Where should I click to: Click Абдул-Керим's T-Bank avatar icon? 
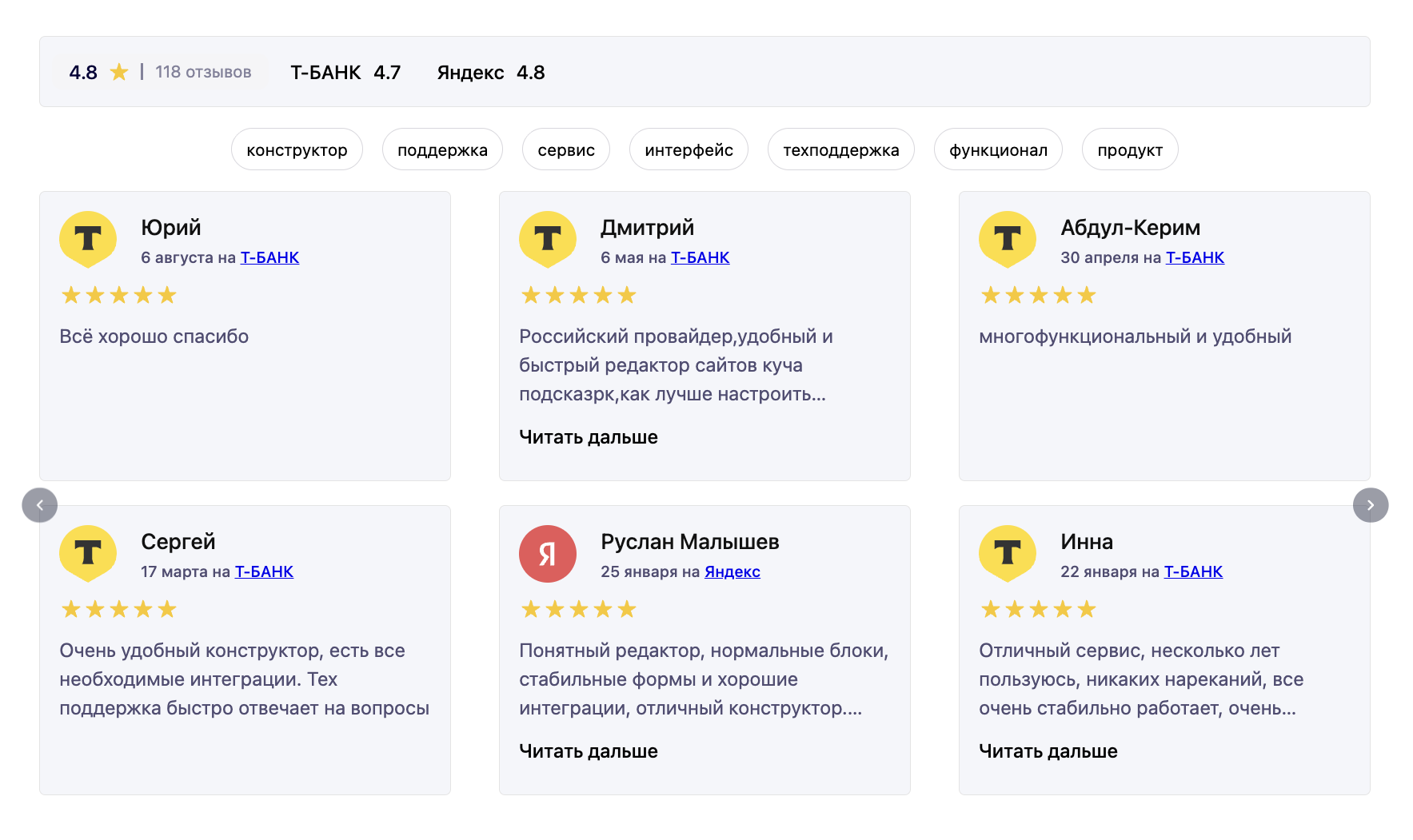pyautogui.click(x=1008, y=239)
